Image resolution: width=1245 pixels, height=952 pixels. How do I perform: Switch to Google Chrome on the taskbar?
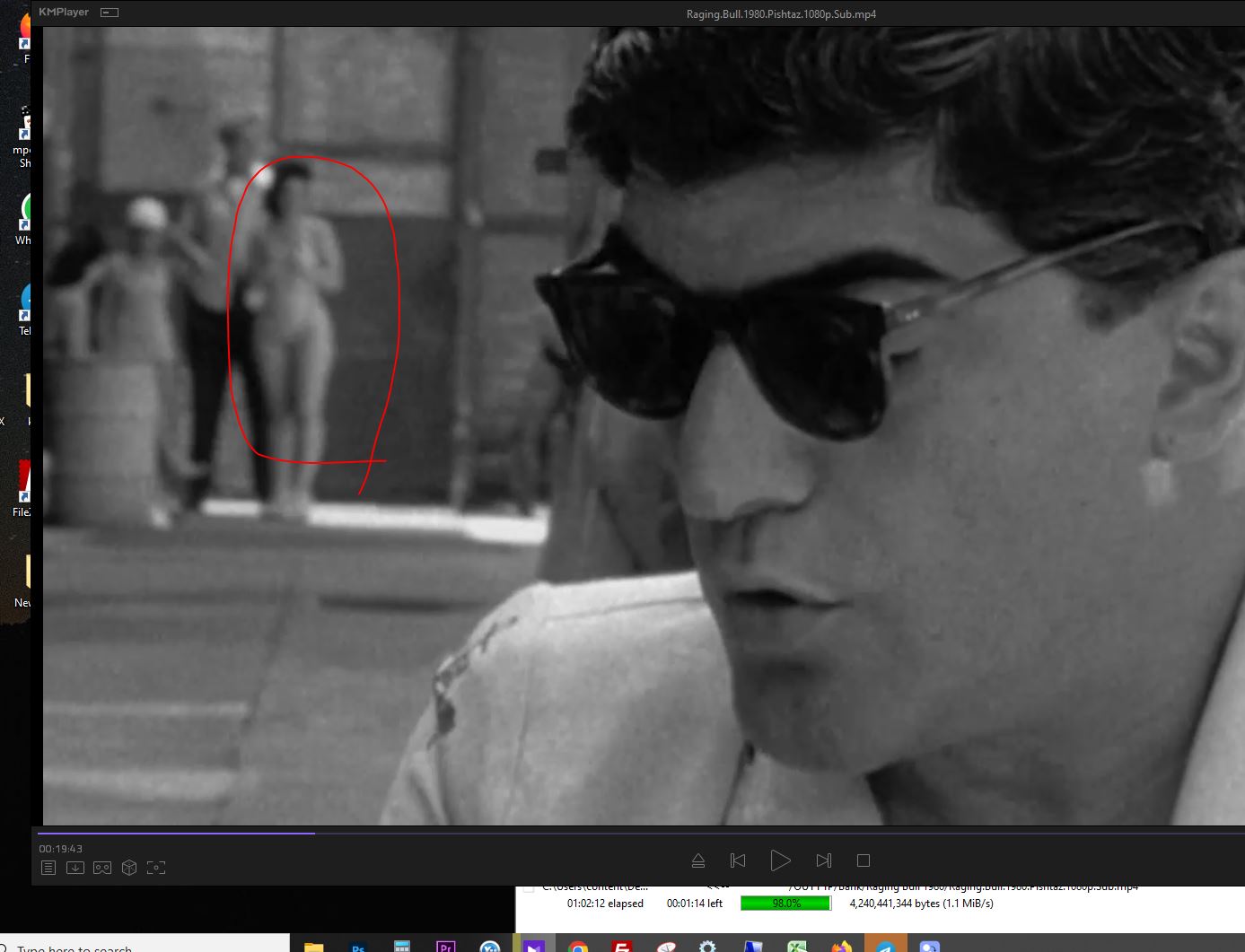(578, 947)
